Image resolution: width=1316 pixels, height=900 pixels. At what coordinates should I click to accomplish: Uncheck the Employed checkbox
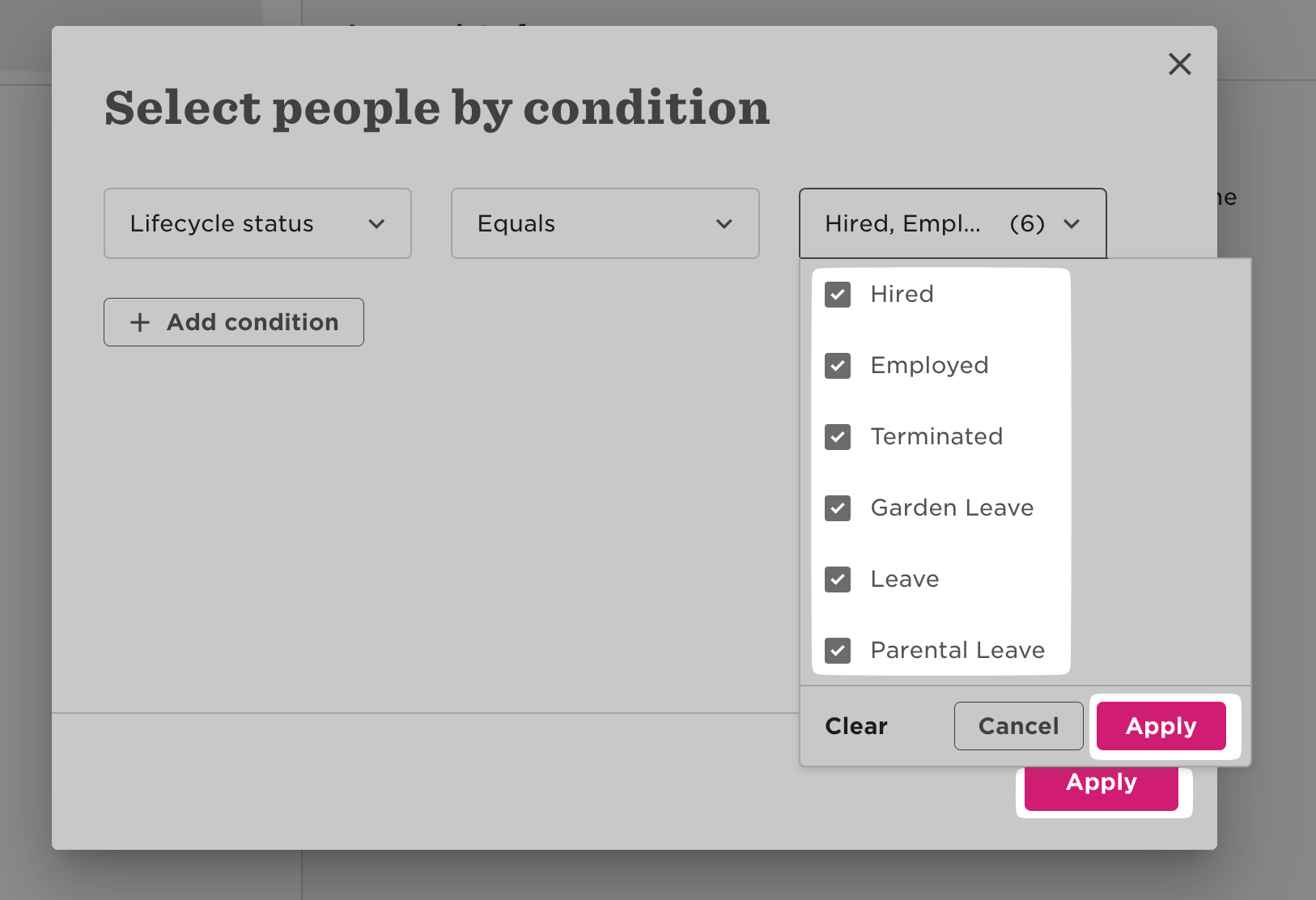tap(838, 366)
